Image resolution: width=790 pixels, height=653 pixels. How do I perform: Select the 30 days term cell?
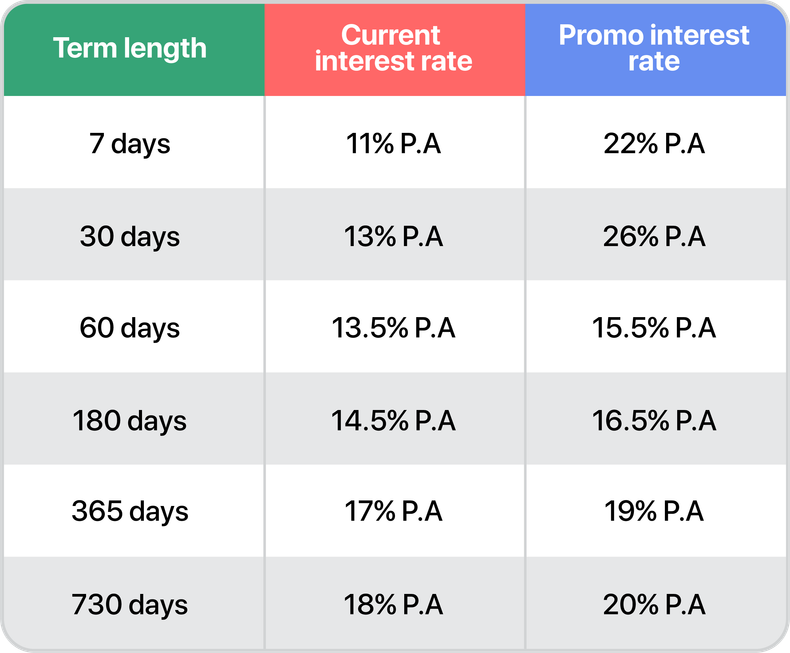point(130,237)
